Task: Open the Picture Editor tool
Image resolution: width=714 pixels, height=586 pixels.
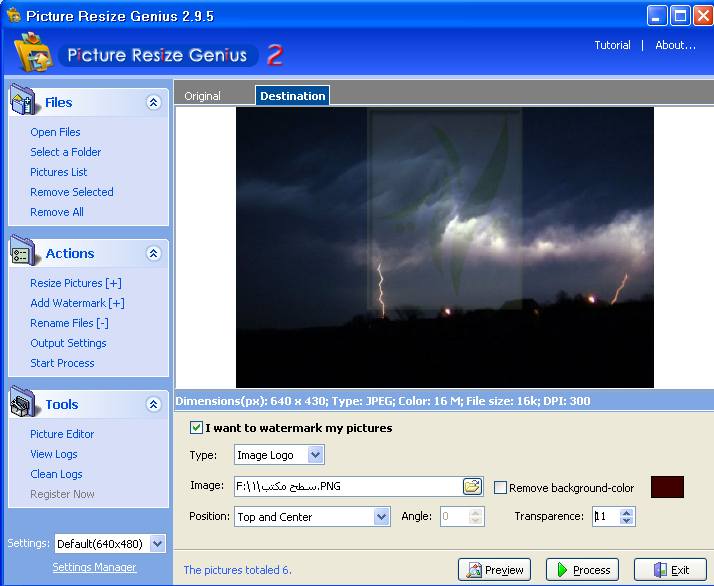Action: point(62,434)
